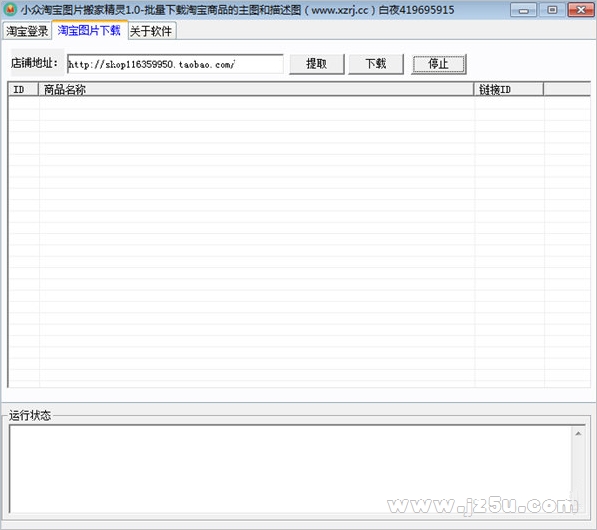Start download with the 下载 button
The width and height of the screenshot is (597, 530).
[x=376, y=64]
